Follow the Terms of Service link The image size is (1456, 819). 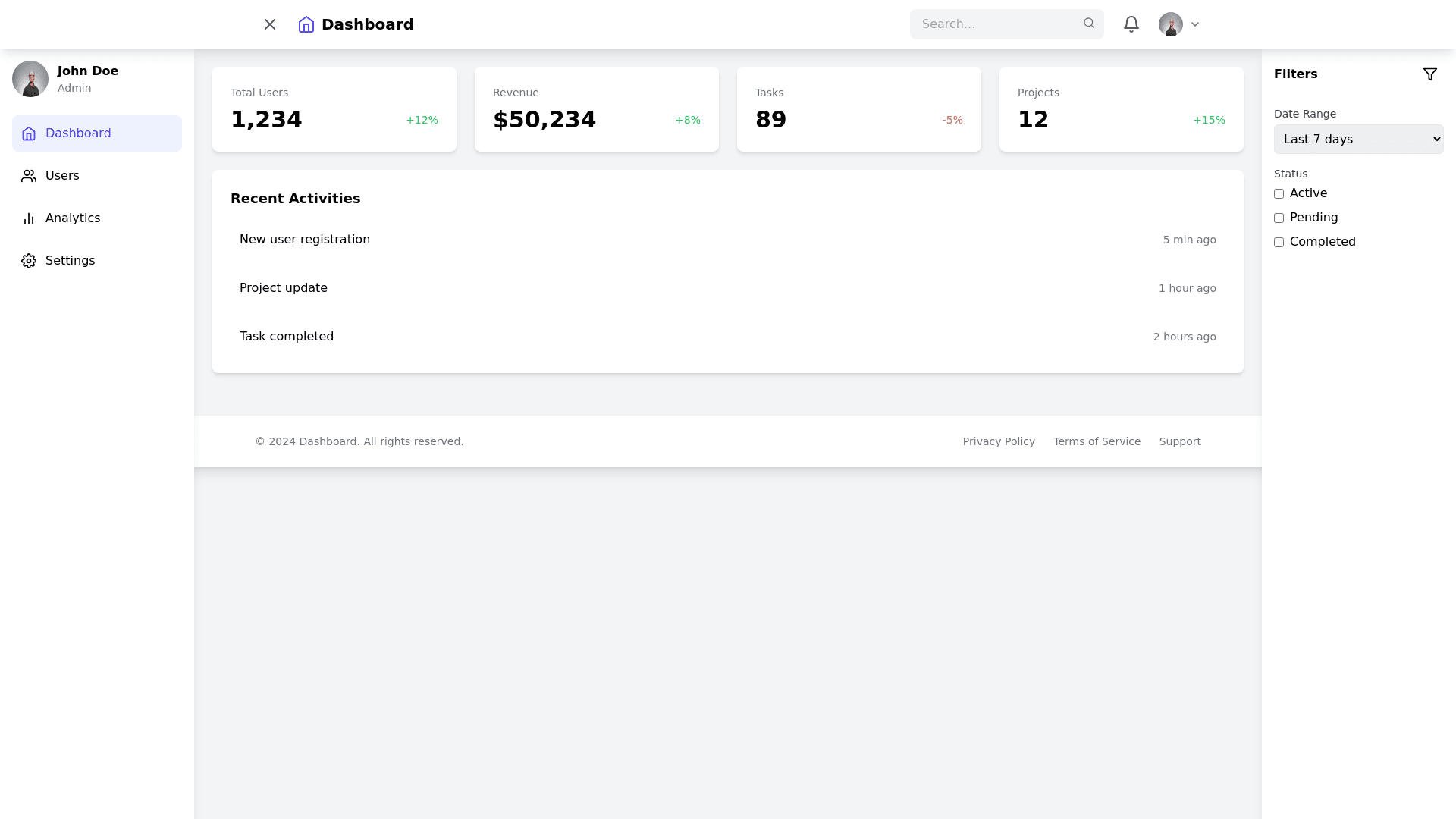point(1097,441)
